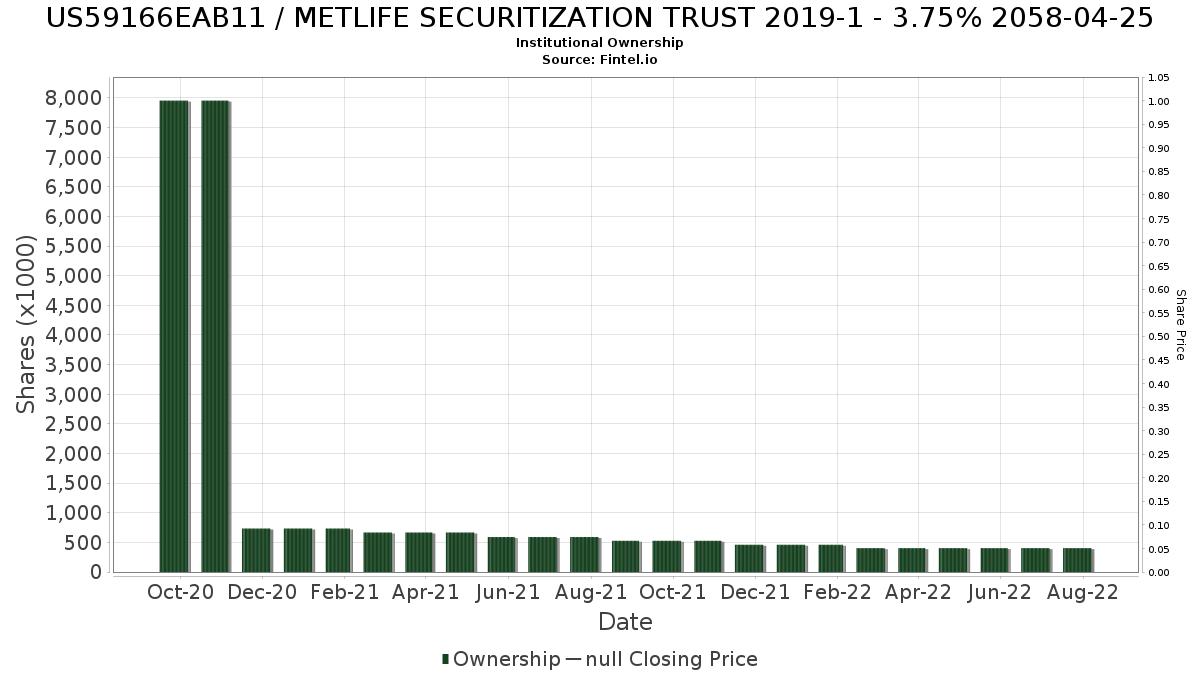Click the Apr-21 ownership bar
Image resolution: width=1200 pixels, height=675 pixels.
tap(420, 552)
